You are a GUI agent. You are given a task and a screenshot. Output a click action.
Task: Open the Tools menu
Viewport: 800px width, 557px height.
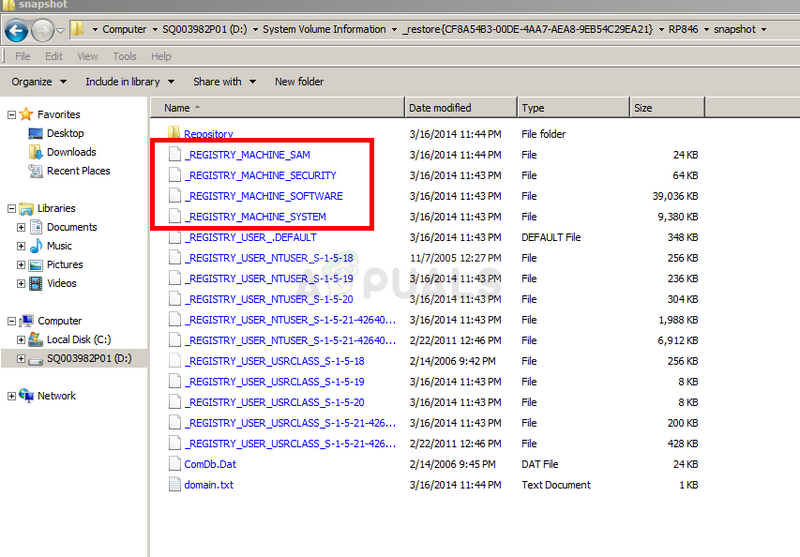pyautogui.click(x=124, y=56)
